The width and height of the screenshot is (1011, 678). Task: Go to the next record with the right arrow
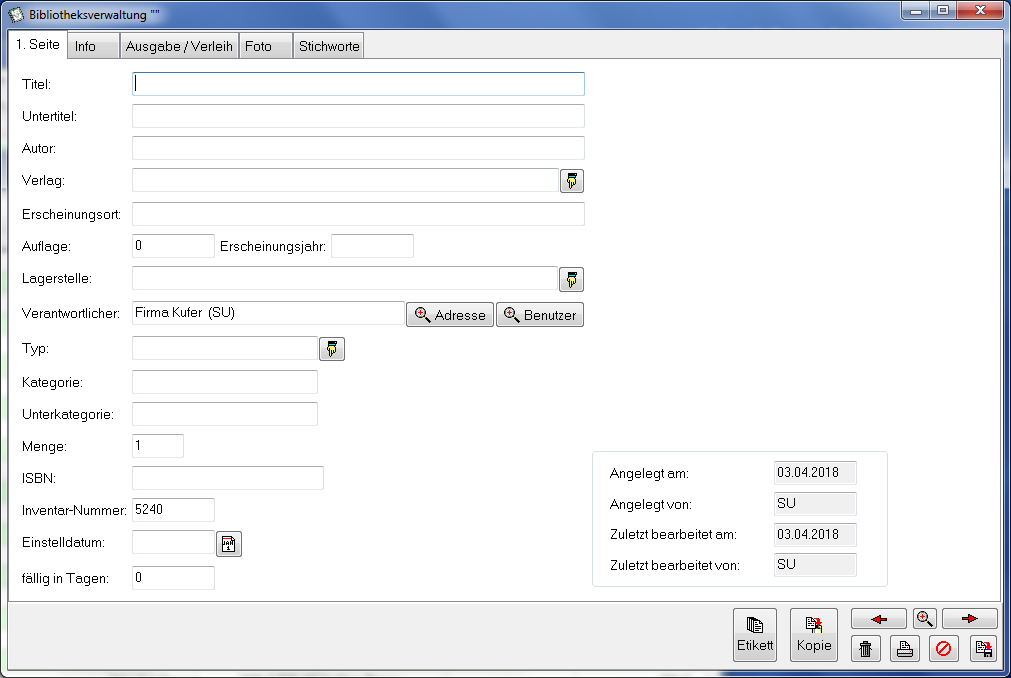970,619
